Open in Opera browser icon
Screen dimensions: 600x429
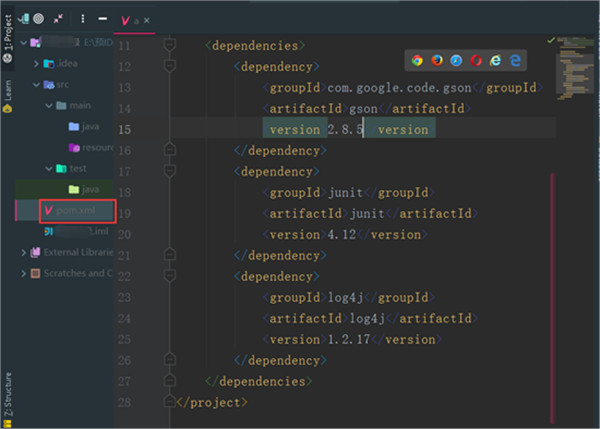click(x=476, y=61)
